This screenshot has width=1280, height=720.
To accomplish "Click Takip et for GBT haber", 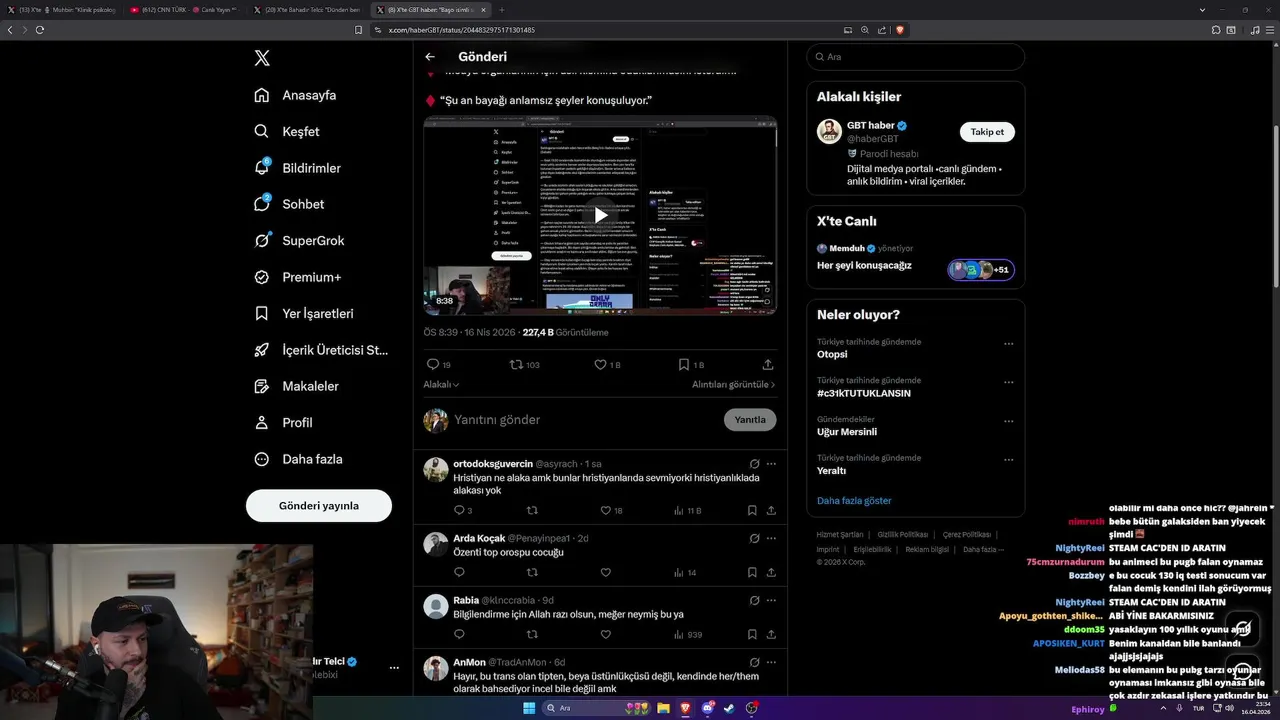I will click(x=987, y=132).
